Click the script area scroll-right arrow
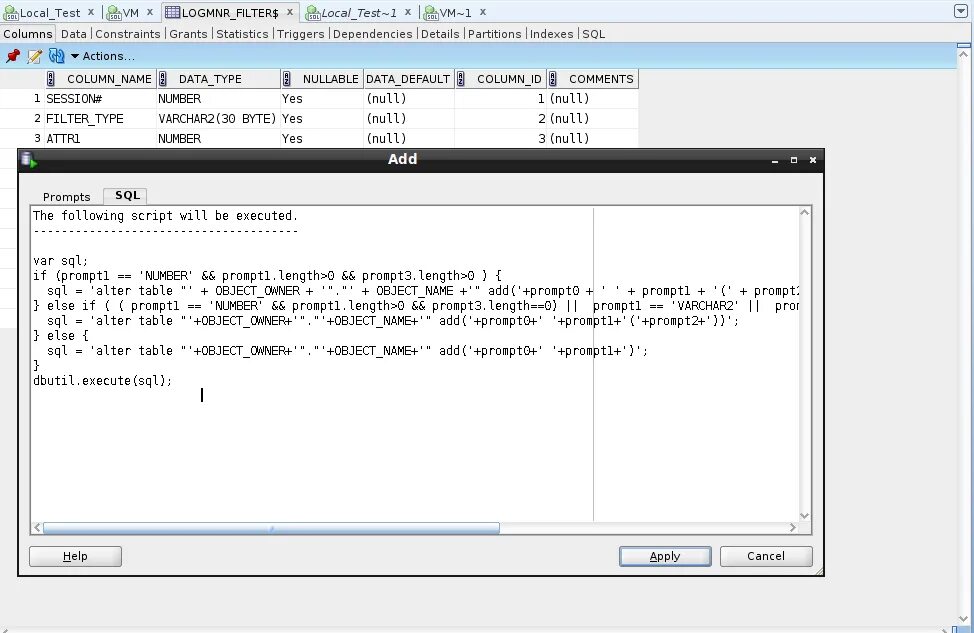Viewport: 974px width, 633px height. [x=793, y=528]
